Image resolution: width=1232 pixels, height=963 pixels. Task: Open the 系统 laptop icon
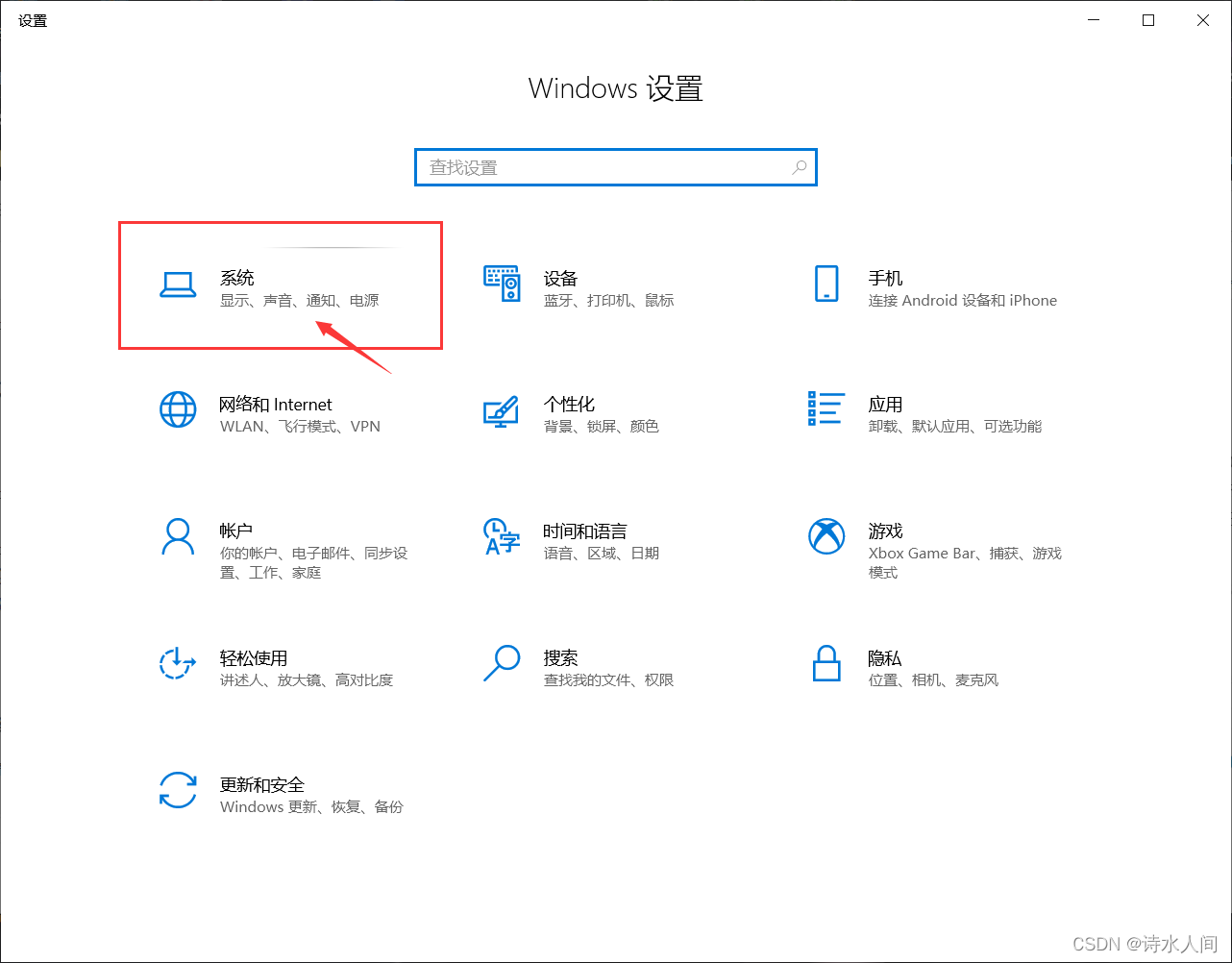178,284
